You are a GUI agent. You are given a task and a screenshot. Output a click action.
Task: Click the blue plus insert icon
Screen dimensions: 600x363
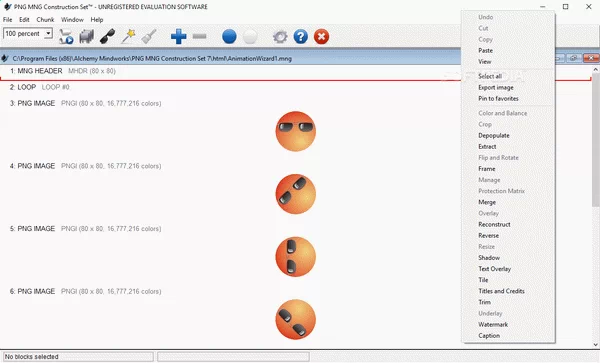(178, 37)
